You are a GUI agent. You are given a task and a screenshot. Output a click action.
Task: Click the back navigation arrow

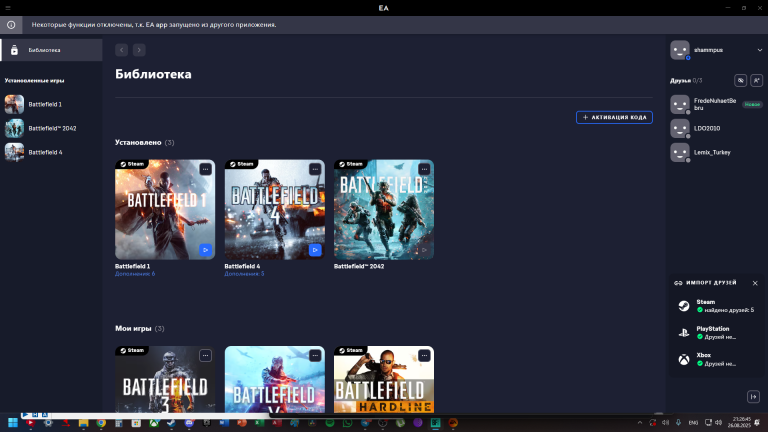[x=121, y=50]
